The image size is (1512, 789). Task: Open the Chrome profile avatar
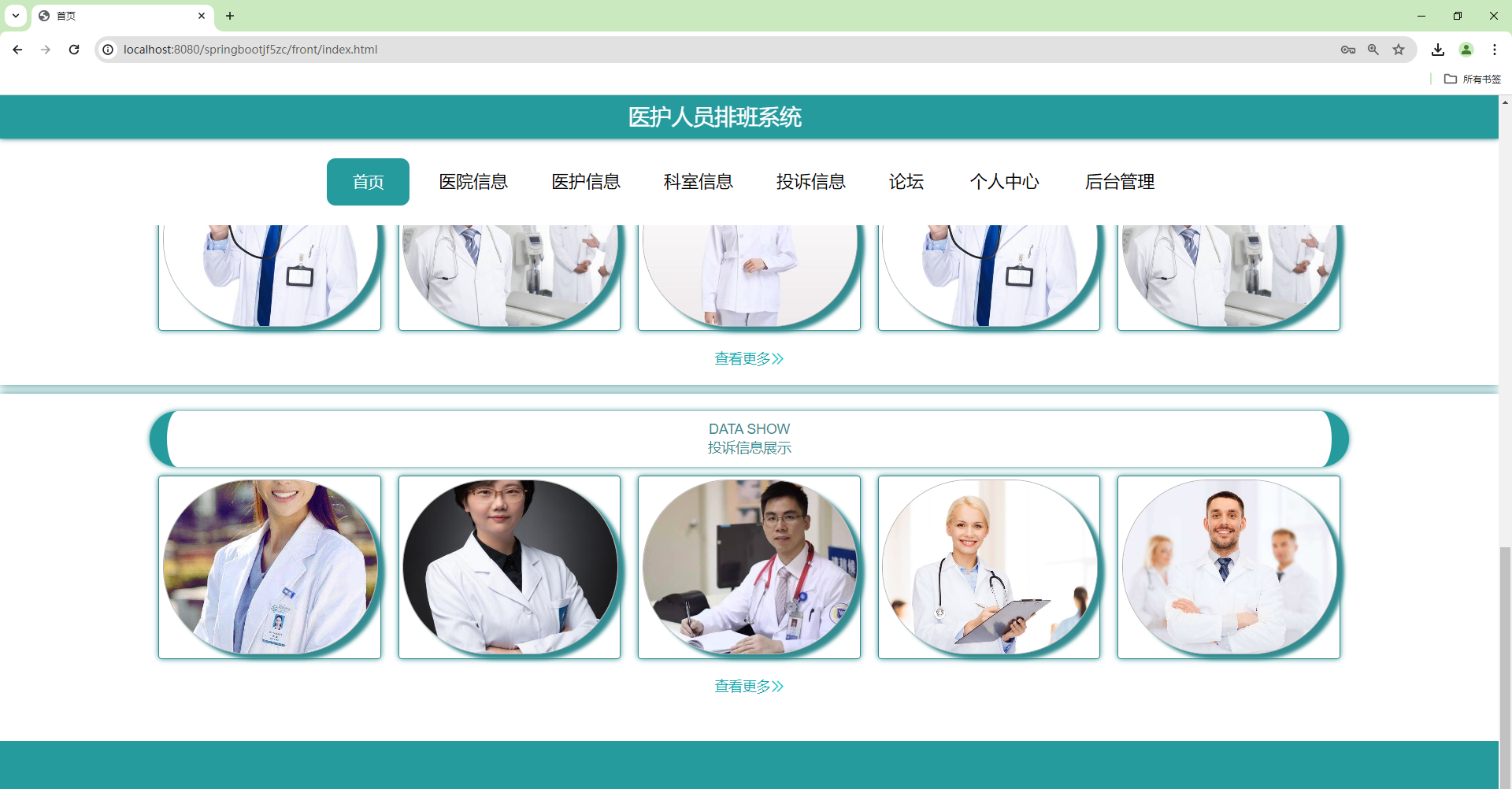tap(1466, 50)
